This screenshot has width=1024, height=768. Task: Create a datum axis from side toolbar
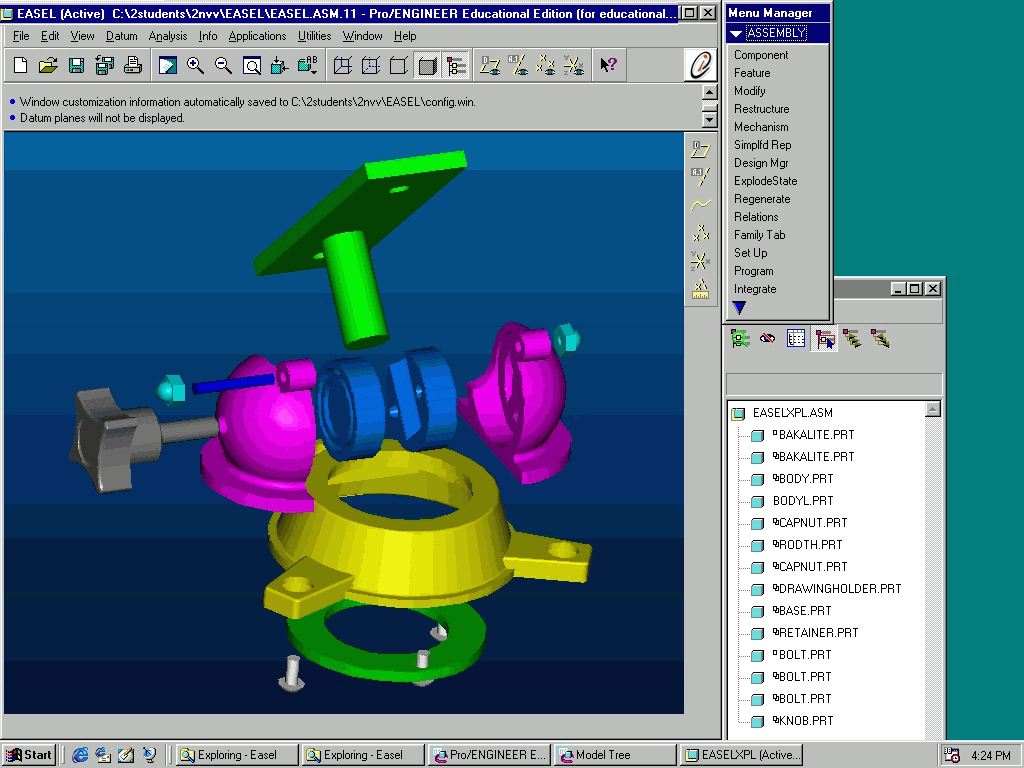tap(701, 177)
